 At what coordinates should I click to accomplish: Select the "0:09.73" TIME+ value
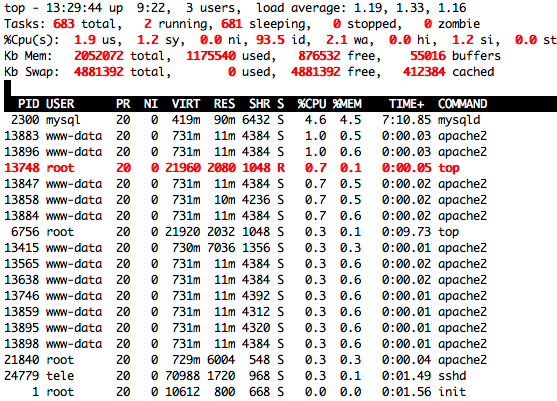(406, 232)
